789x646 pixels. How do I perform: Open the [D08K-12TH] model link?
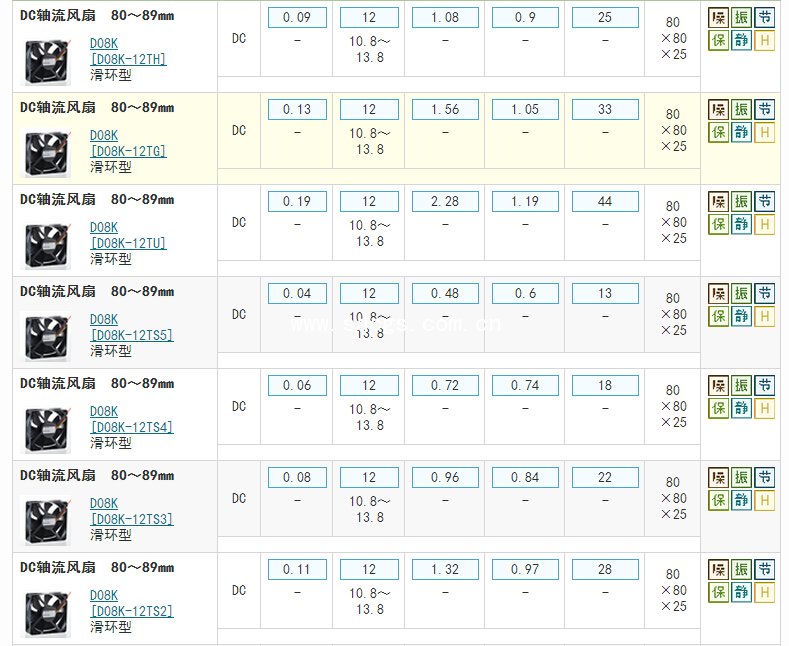pos(128,59)
